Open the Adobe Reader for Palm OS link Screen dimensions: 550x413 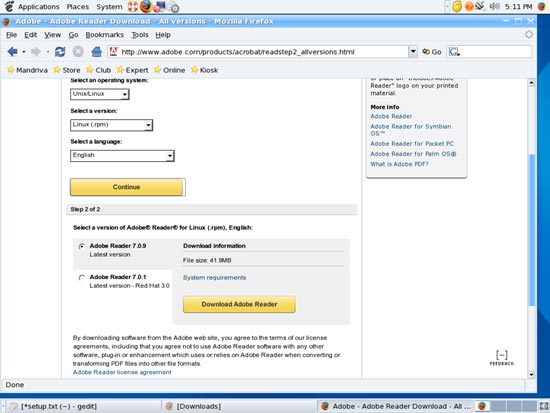point(413,154)
